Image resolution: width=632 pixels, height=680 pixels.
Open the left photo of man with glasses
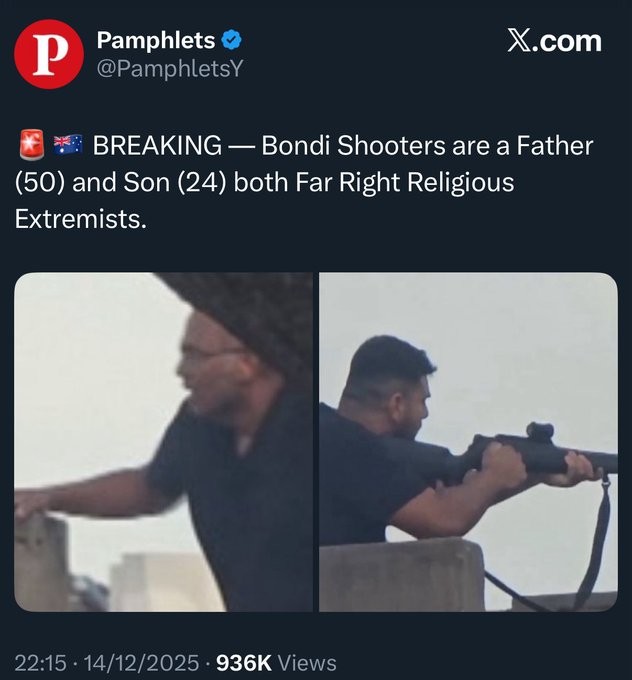[x=164, y=441]
